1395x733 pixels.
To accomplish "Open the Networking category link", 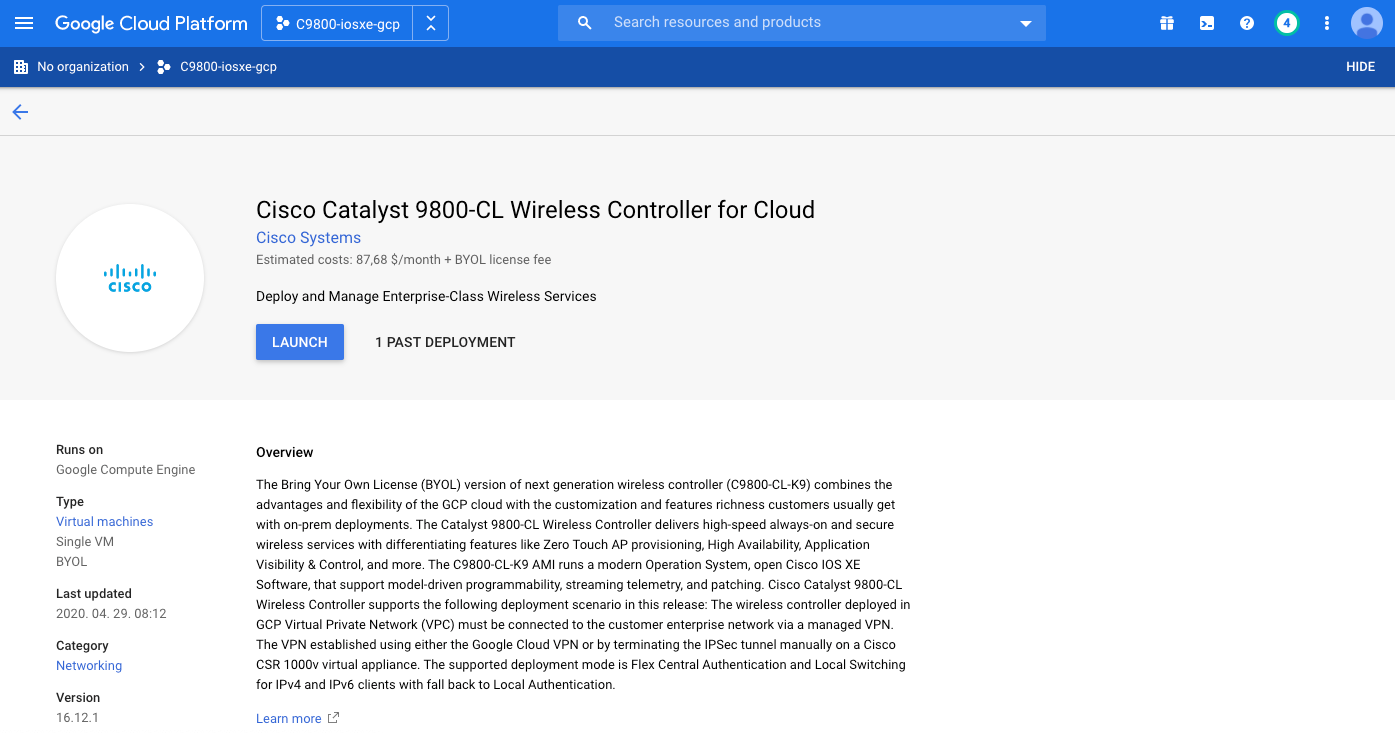I will [89, 666].
